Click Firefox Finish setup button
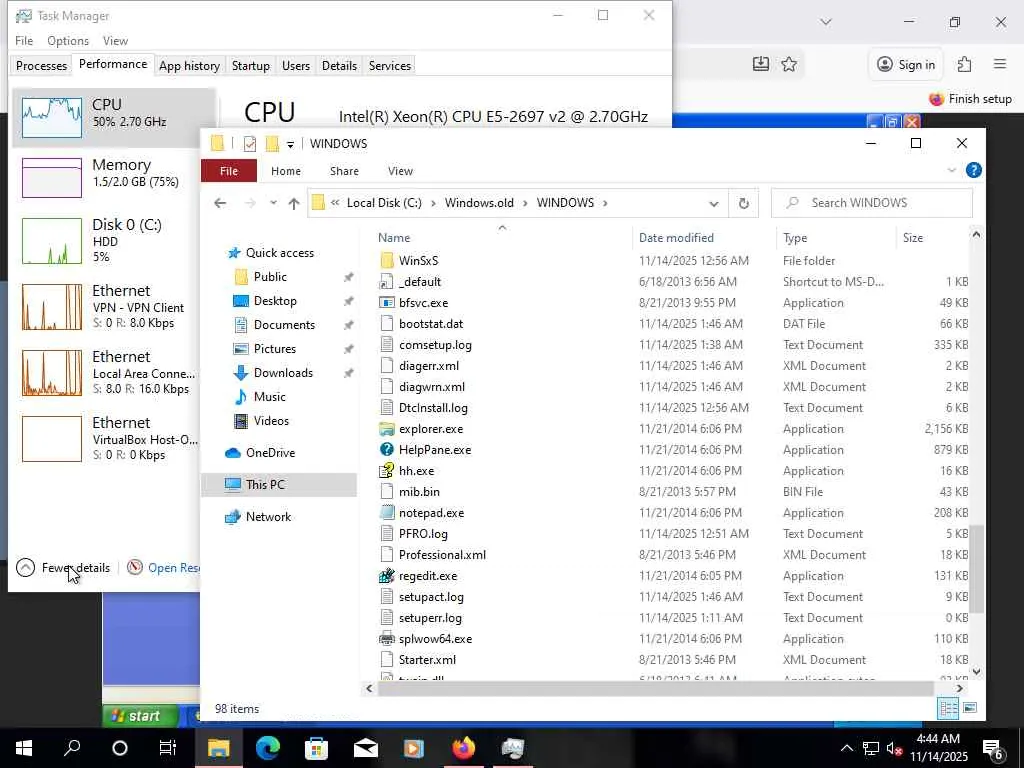This screenshot has height=768, width=1024. [970, 99]
